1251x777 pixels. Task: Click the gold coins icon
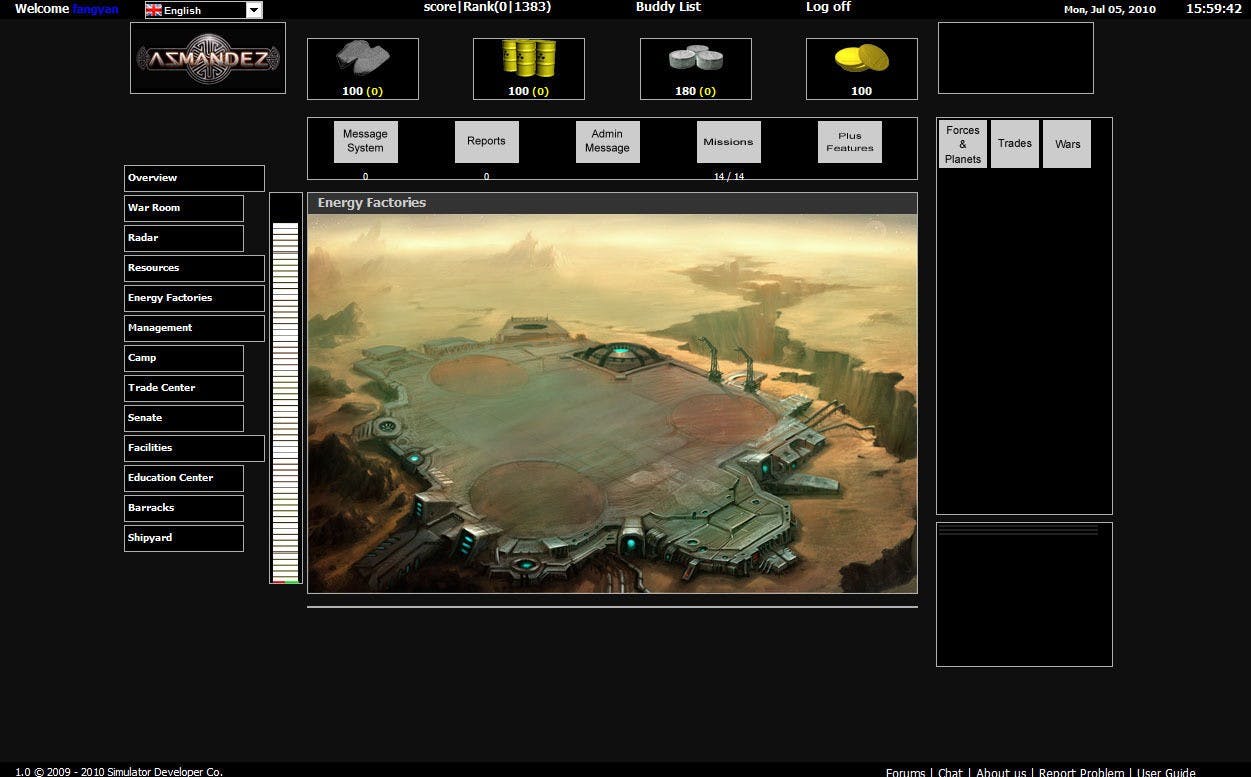click(x=861, y=58)
